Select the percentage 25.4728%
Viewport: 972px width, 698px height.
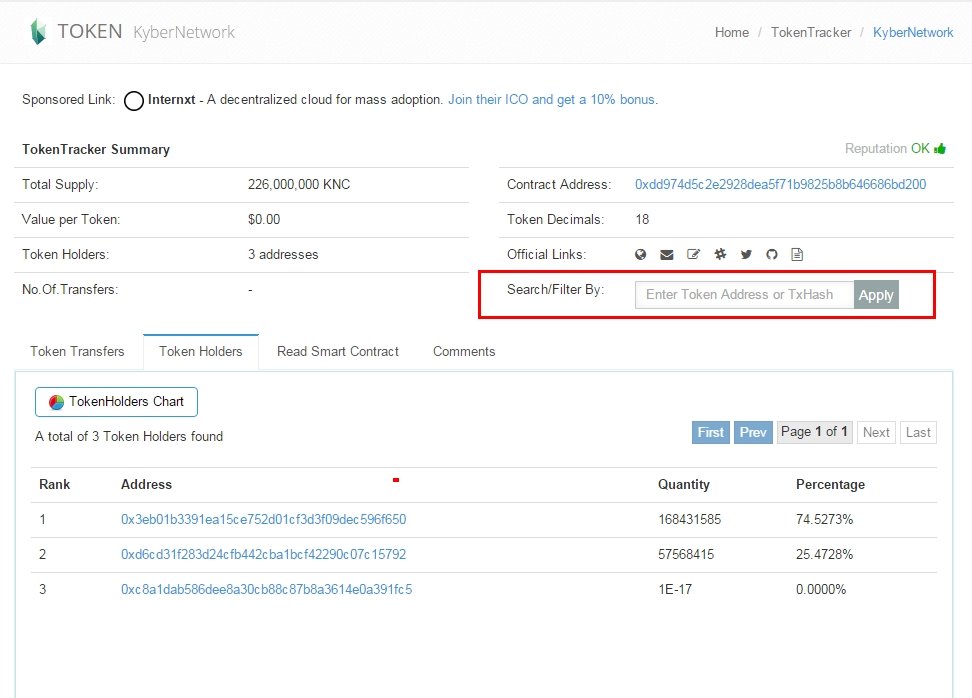tap(824, 554)
